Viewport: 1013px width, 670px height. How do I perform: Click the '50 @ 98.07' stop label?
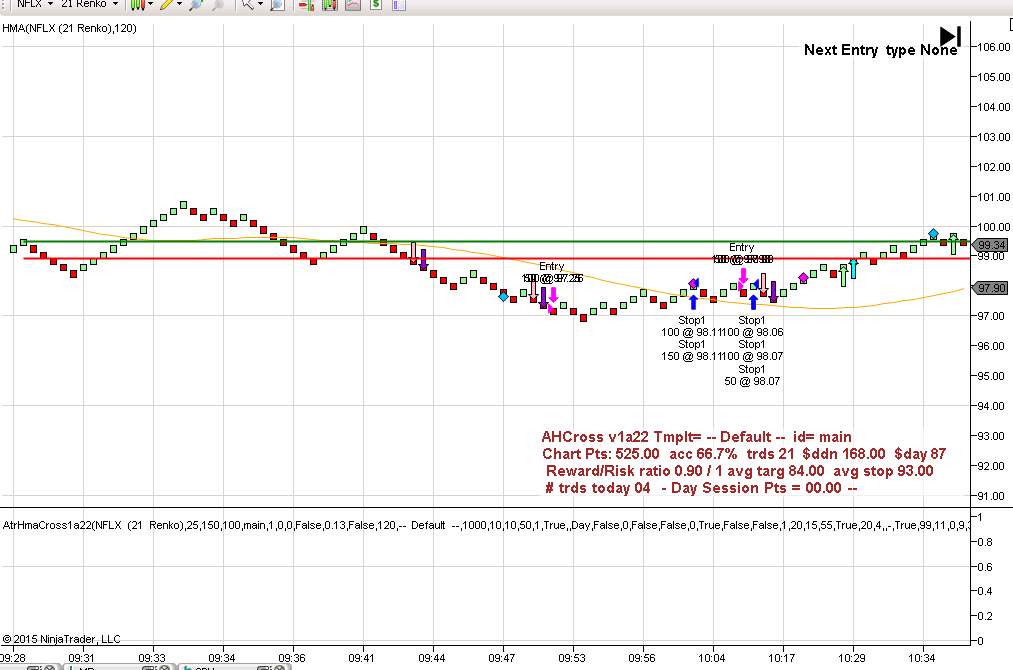752,381
